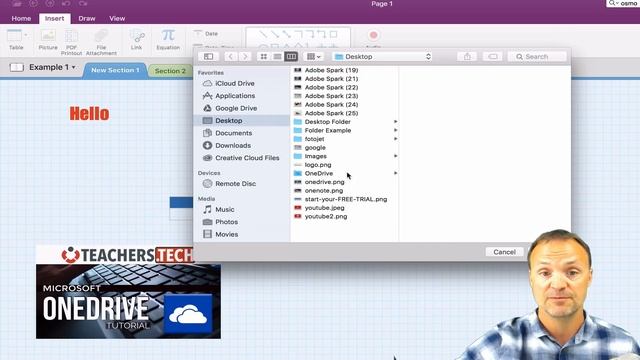The width and height of the screenshot is (640, 360).
Task: Open Applications in the sidebar
Action: coord(242,96)
